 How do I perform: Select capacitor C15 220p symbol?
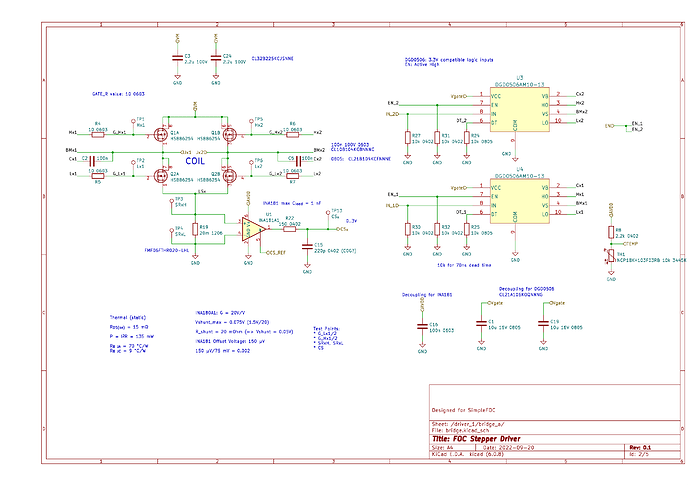click(307, 247)
